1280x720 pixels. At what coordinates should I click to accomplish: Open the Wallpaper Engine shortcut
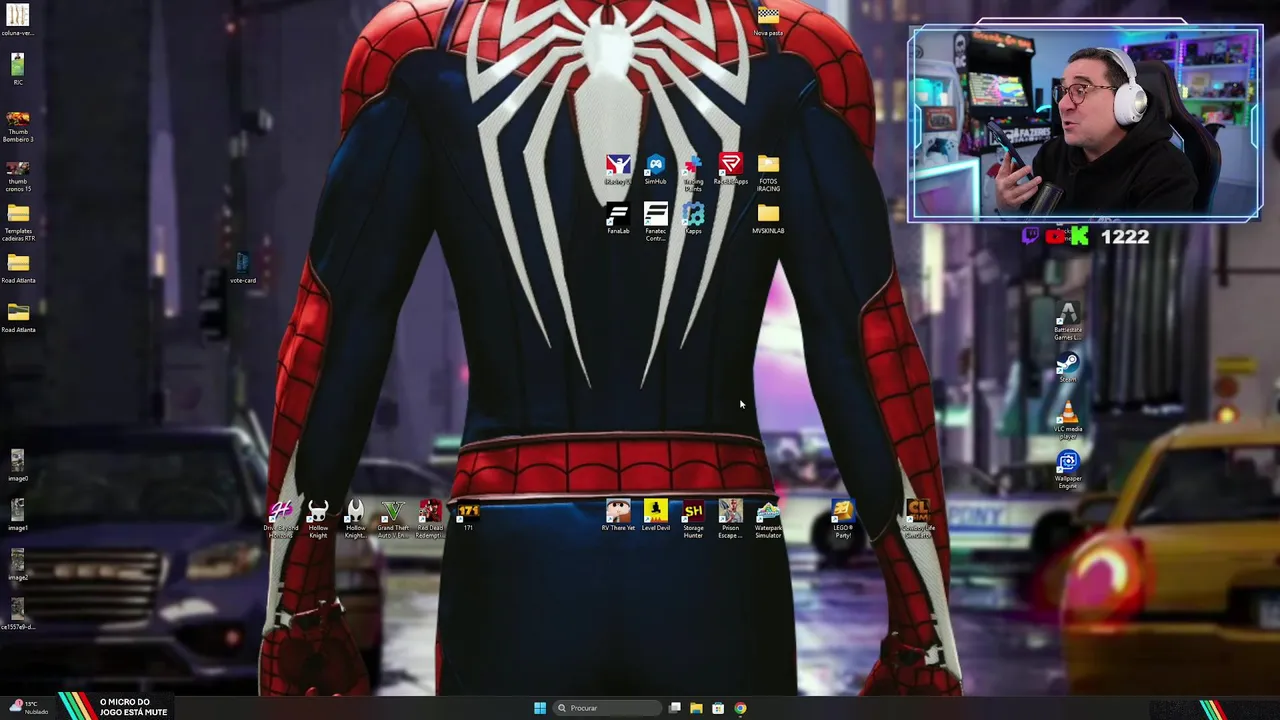pyautogui.click(x=1068, y=469)
